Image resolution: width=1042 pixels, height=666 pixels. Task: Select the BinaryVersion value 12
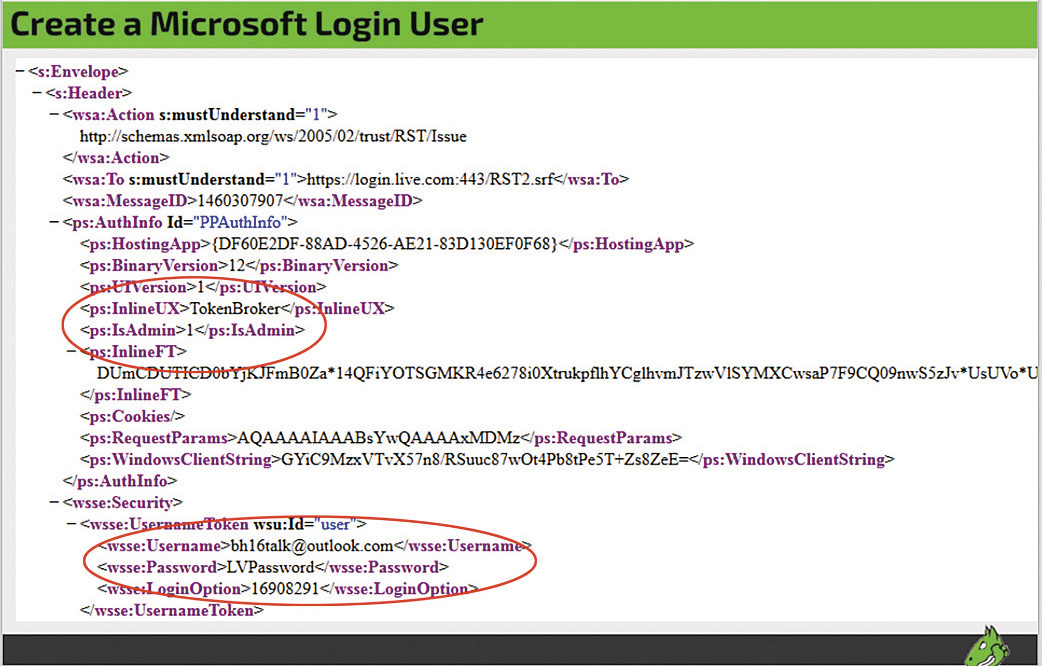[x=237, y=265]
